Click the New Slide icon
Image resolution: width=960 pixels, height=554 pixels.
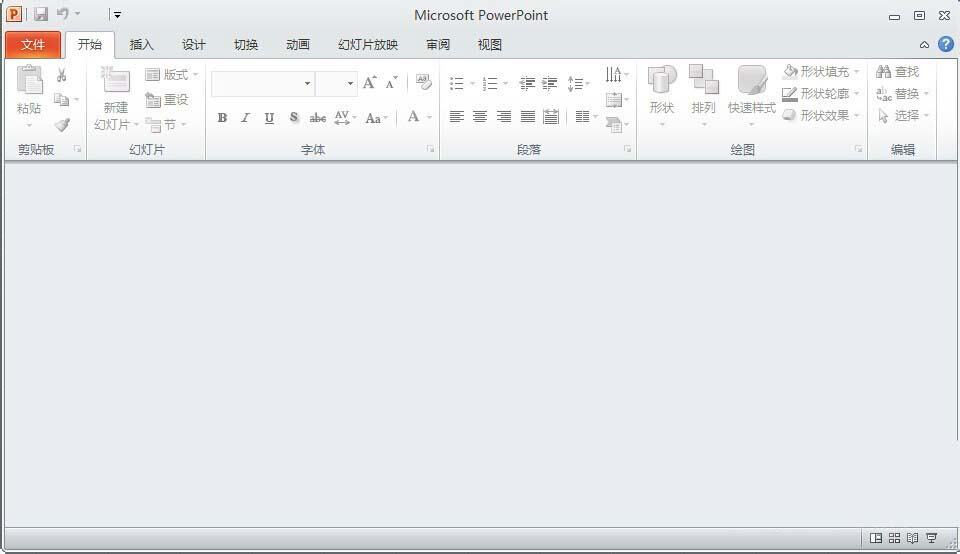click(116, 81)
